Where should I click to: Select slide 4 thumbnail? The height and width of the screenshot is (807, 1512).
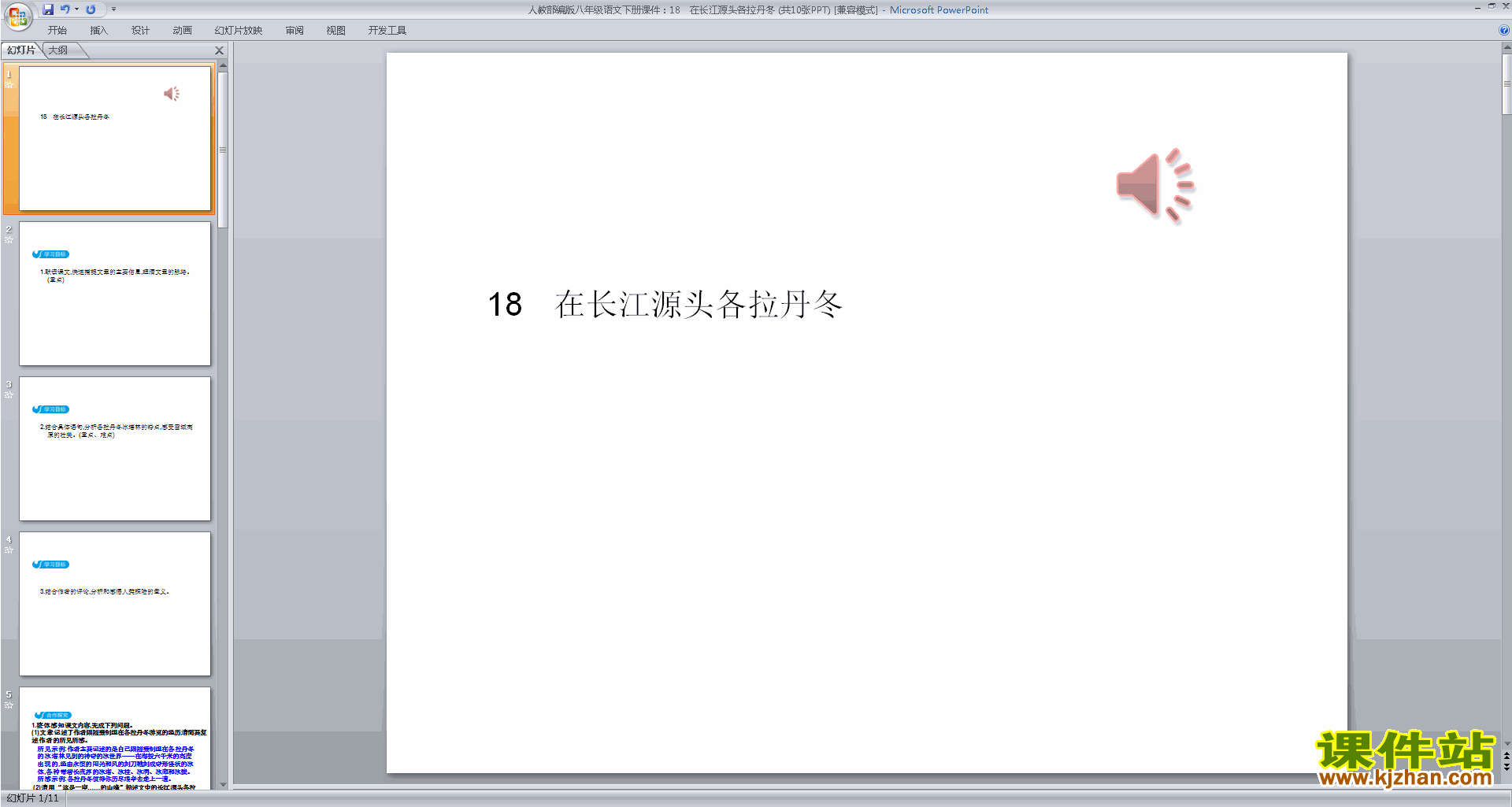[115, 604]
